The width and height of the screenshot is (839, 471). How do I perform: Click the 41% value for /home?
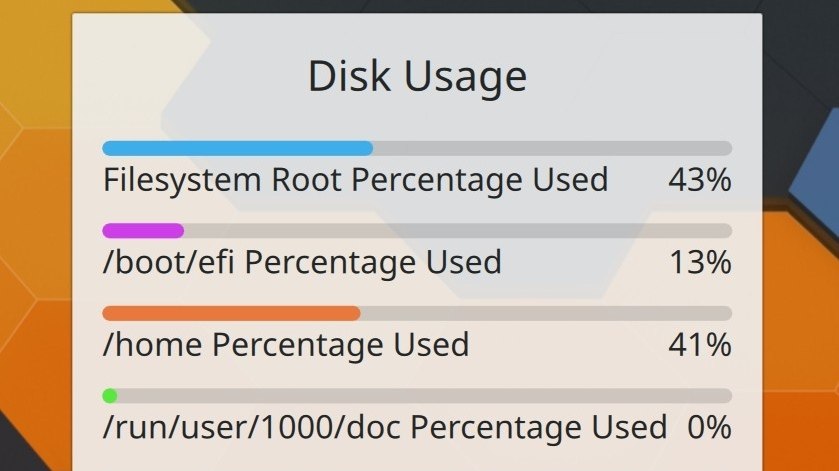(x=699, y=345)
